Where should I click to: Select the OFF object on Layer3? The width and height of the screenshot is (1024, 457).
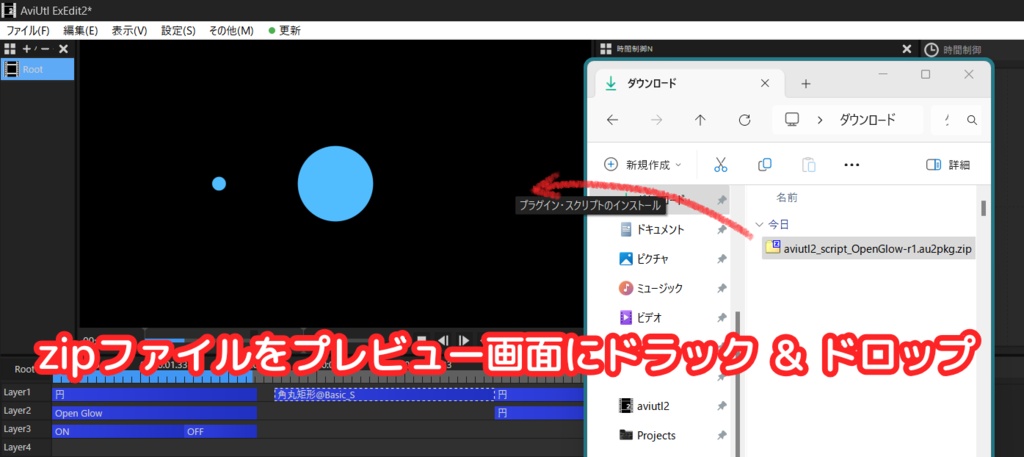220,431
